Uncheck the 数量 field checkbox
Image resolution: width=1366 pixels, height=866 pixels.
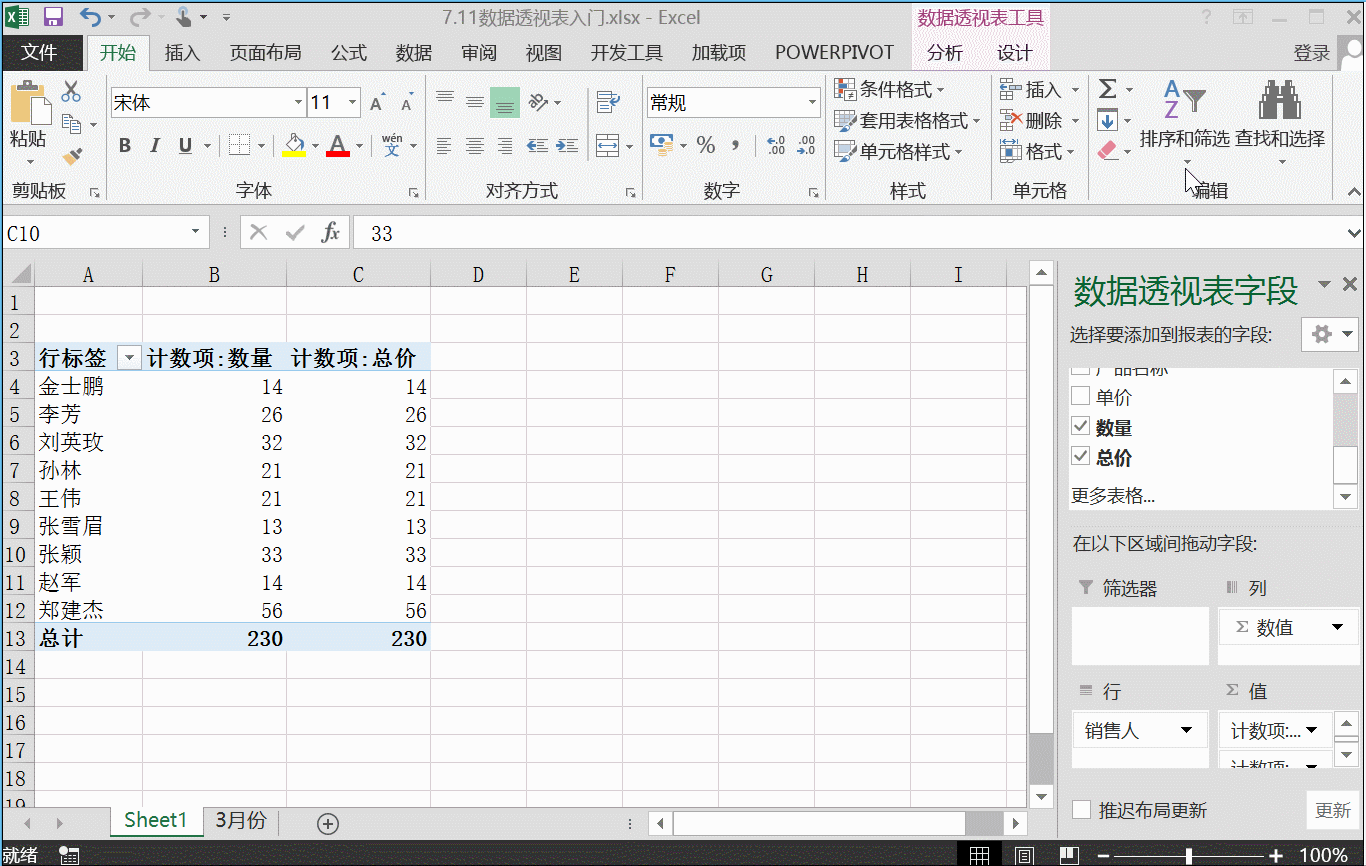point(1080,426)
